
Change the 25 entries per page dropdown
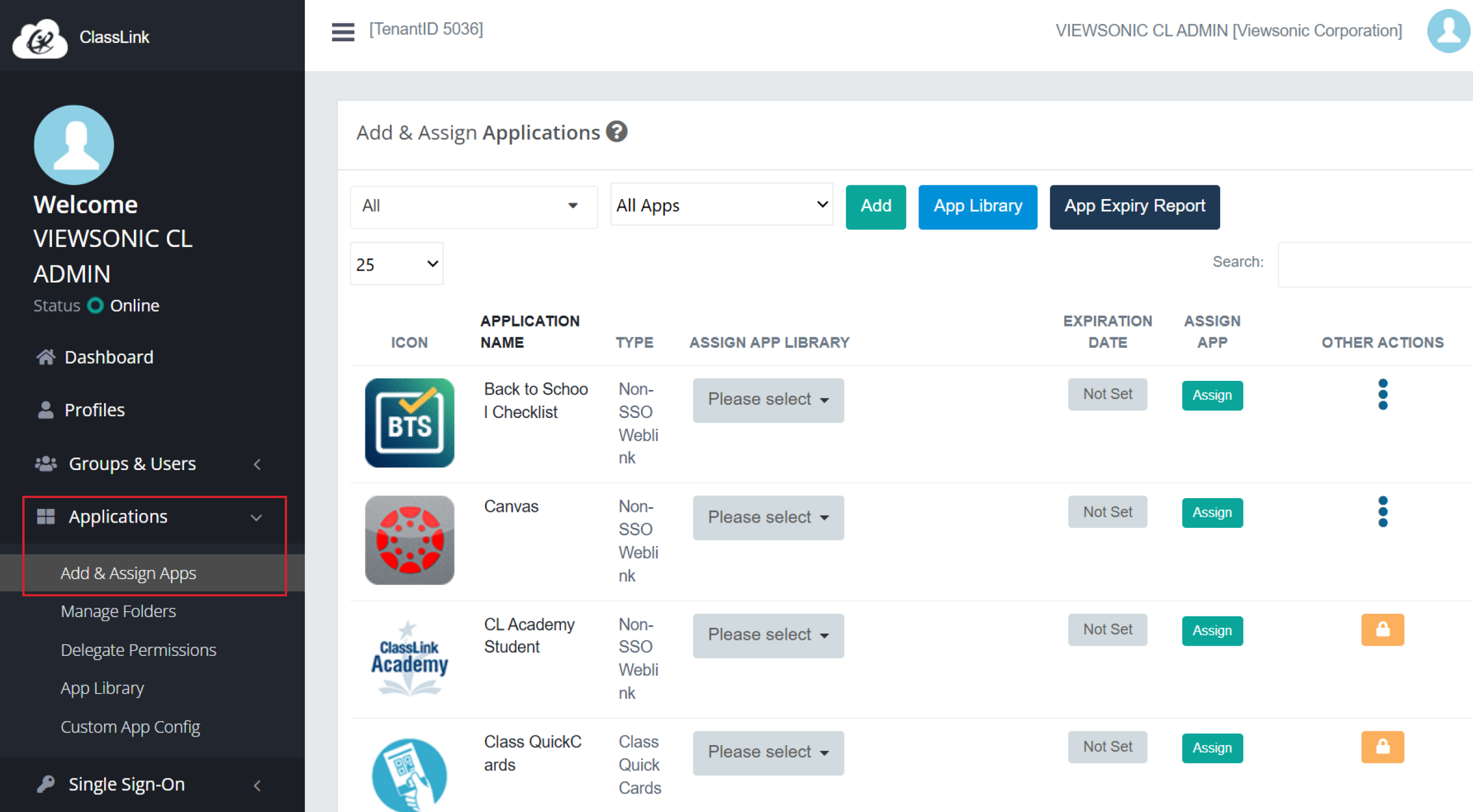click(396, 264)
